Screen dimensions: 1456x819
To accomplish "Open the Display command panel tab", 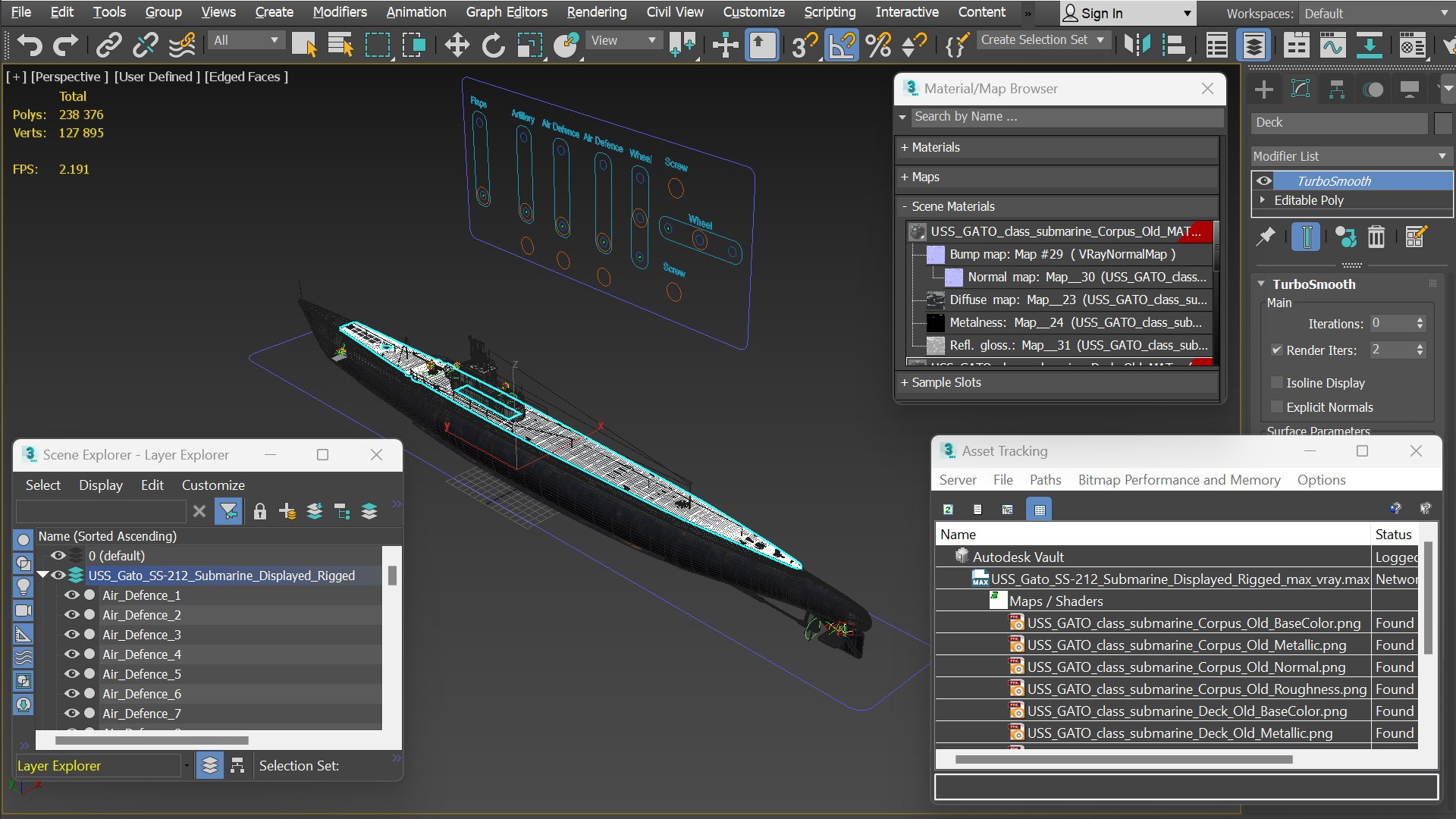I will click(1410, 89).
